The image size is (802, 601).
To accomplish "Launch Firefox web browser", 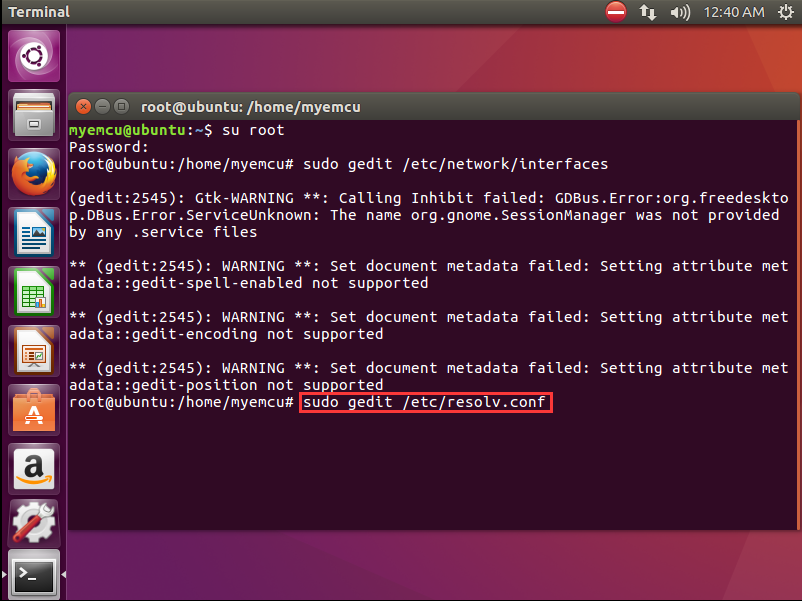I will (x=34, y=174).
